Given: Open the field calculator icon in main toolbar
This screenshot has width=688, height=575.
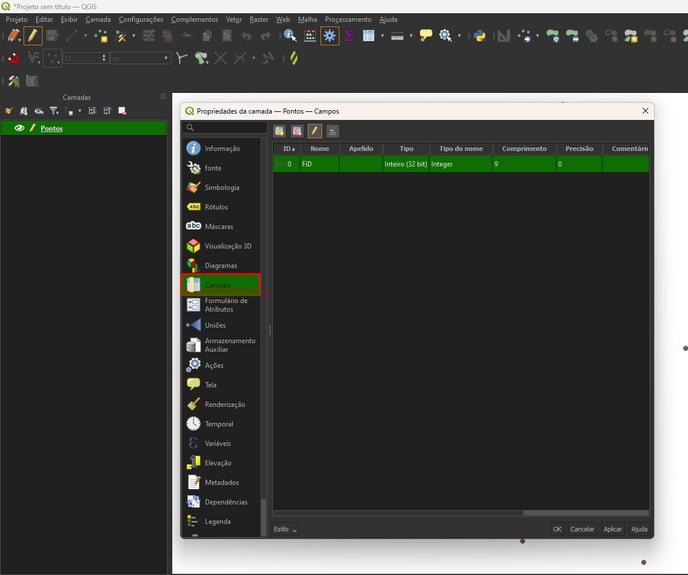Looking at the screenshot, I should point(310,36).
